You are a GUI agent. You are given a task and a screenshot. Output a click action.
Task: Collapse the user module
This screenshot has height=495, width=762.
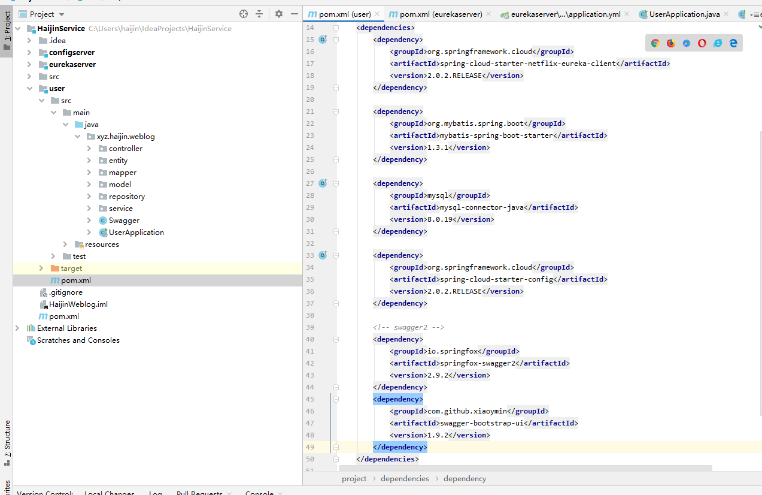(29, 88)
